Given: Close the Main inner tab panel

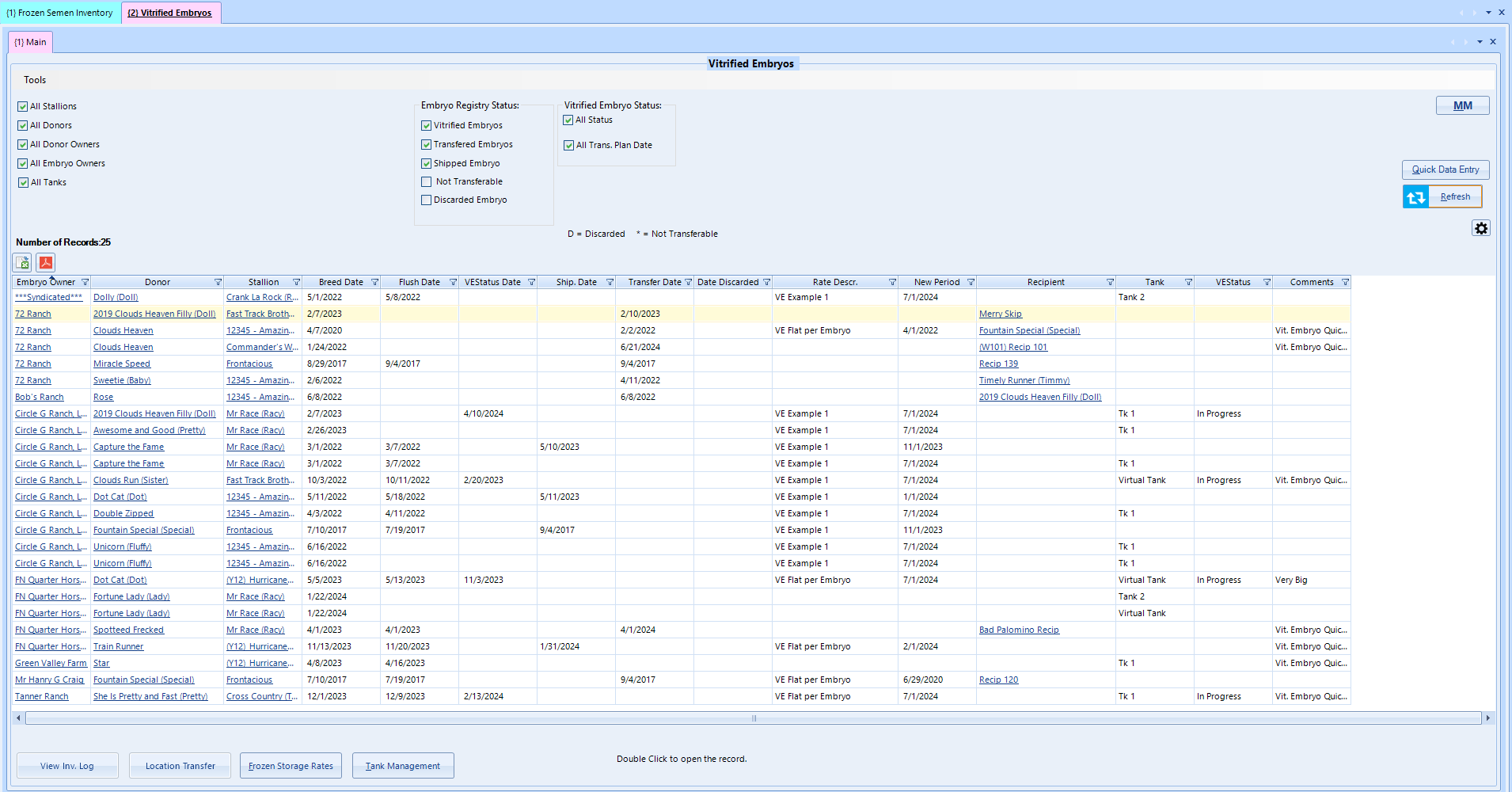Looking at the screenshot, I should [x=1493, y=42].
